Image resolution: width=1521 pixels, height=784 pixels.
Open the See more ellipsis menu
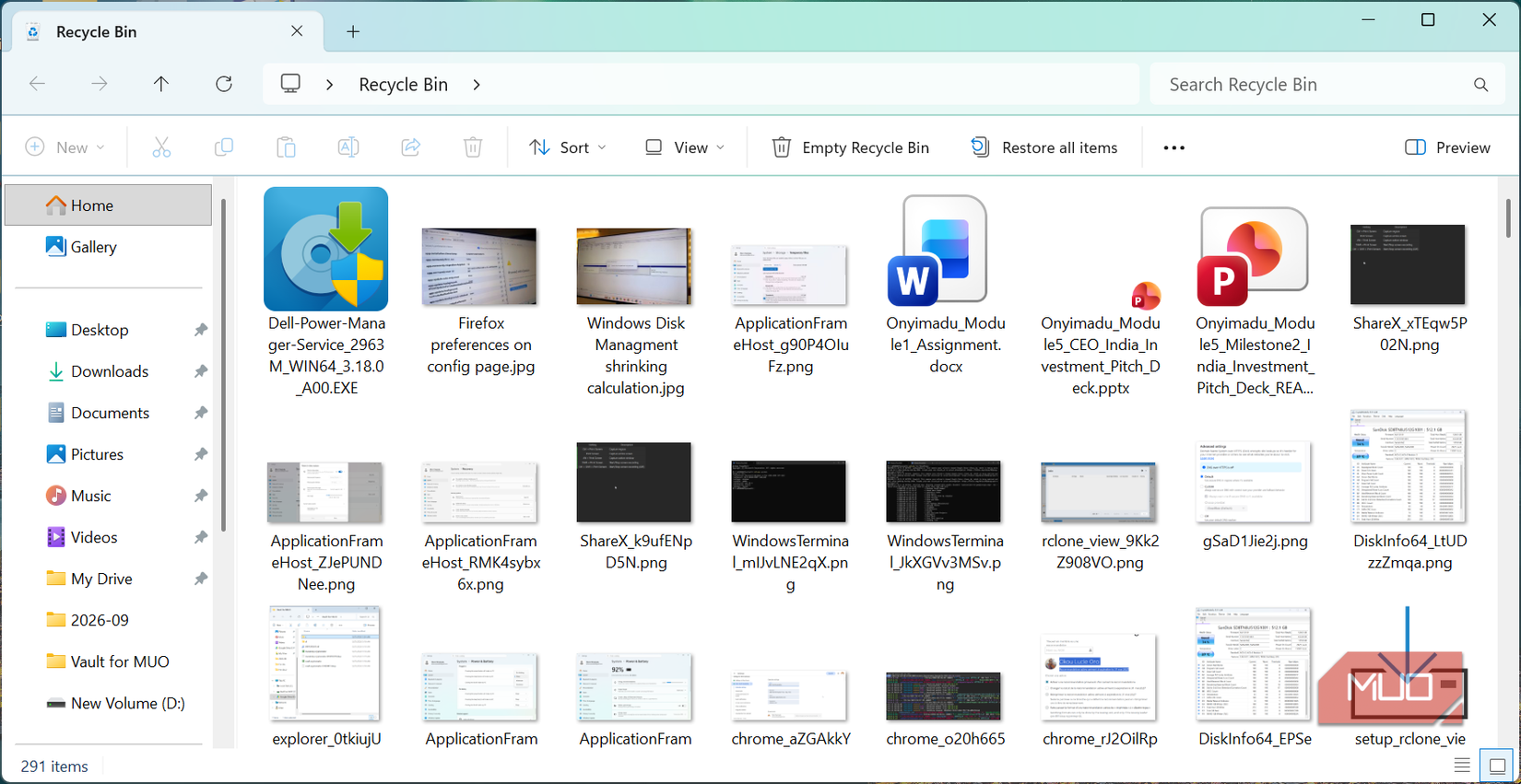[1173, 147]
